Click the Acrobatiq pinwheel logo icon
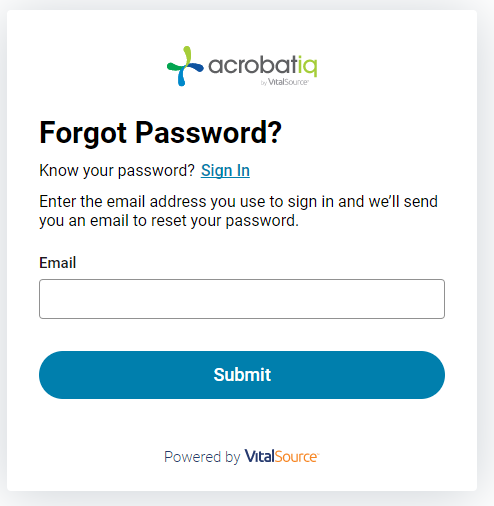This screenshot has height=506, width=494. click(185, 66)
